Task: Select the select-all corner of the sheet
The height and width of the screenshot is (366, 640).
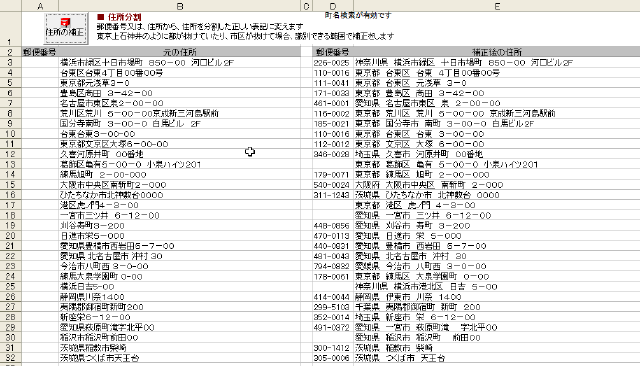Action: [11, 6]
